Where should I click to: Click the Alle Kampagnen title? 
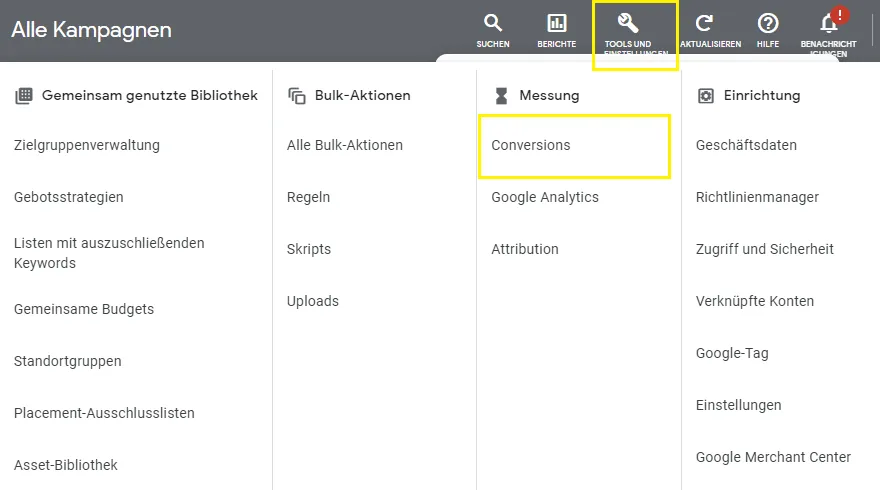click(x=91, y=30)
